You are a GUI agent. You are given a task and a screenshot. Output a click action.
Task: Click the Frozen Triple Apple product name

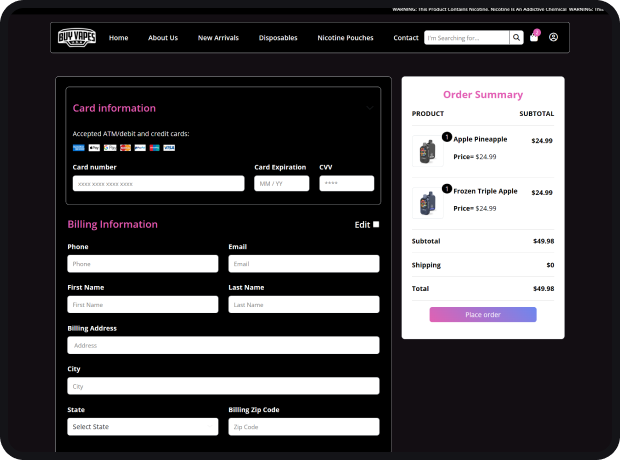click(x=485, y=191)
